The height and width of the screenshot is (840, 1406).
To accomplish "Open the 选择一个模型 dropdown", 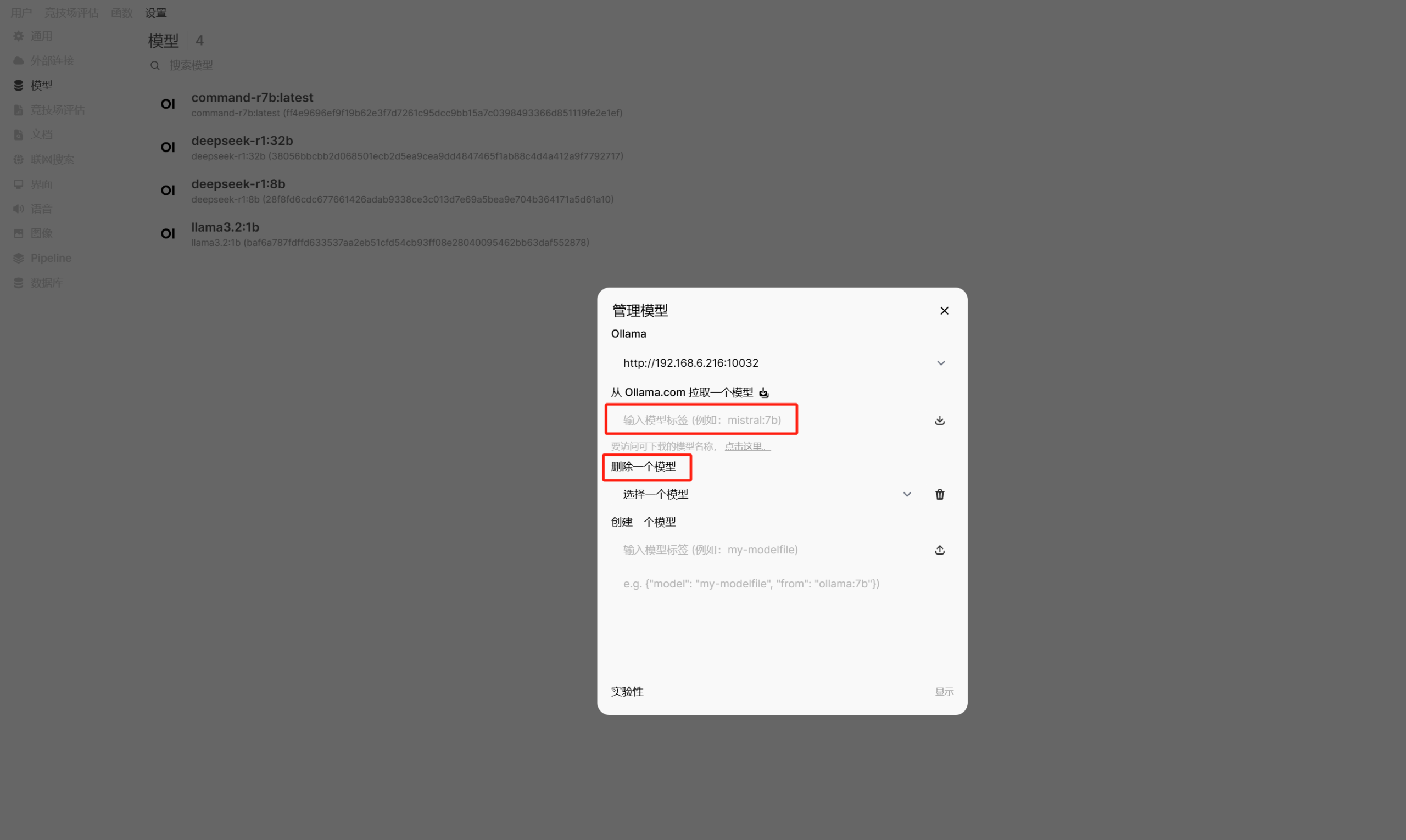I will (767, 494).
